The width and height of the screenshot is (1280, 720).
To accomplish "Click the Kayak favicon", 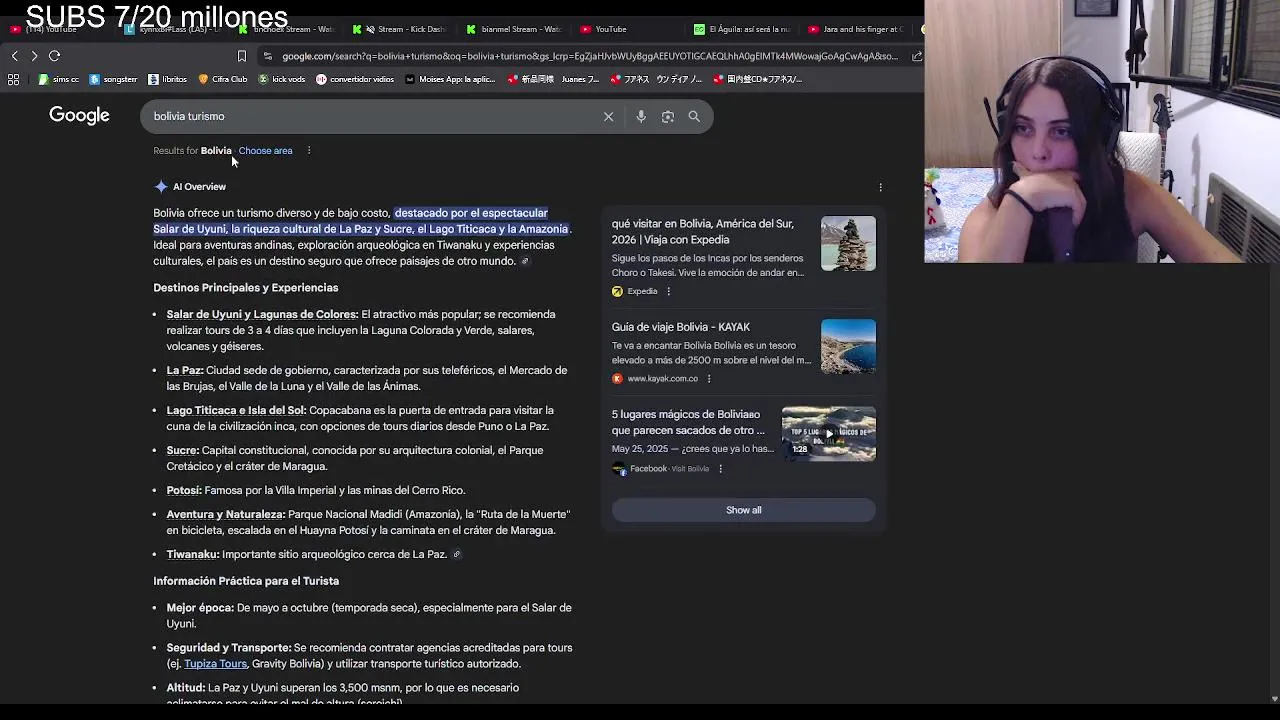I will point(617,379).
